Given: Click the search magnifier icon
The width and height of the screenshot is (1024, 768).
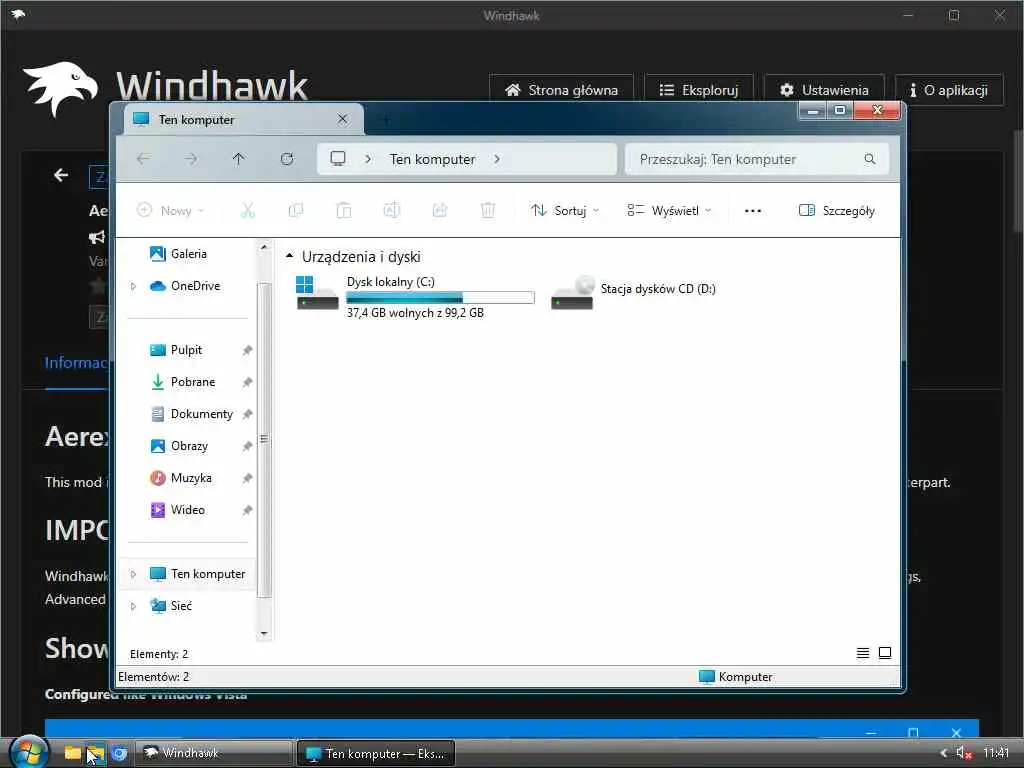Looking at the screenshot, I should (870, 159).
